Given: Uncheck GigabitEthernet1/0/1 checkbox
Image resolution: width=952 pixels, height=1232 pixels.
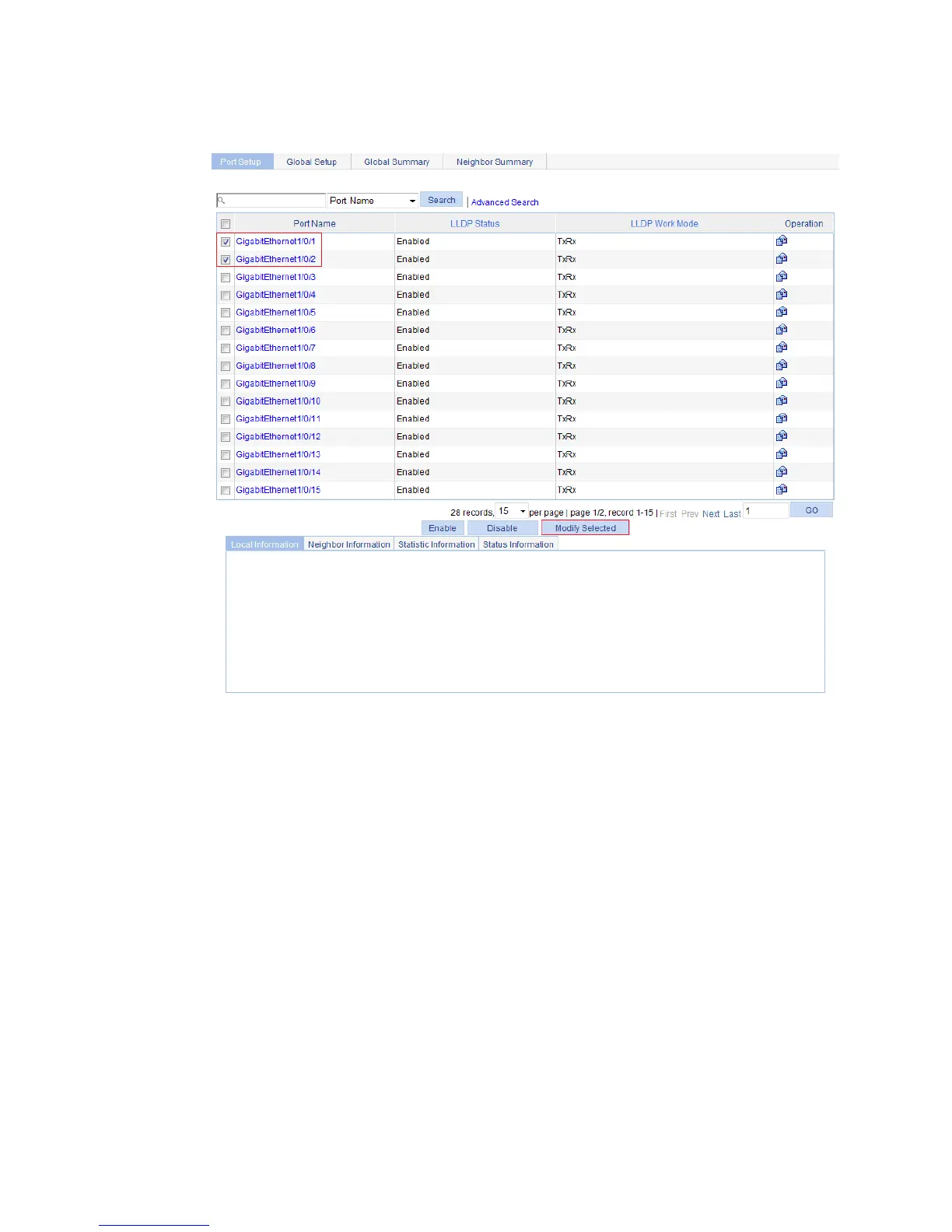Looking at the screenshot, I should (x=226, y=242).
